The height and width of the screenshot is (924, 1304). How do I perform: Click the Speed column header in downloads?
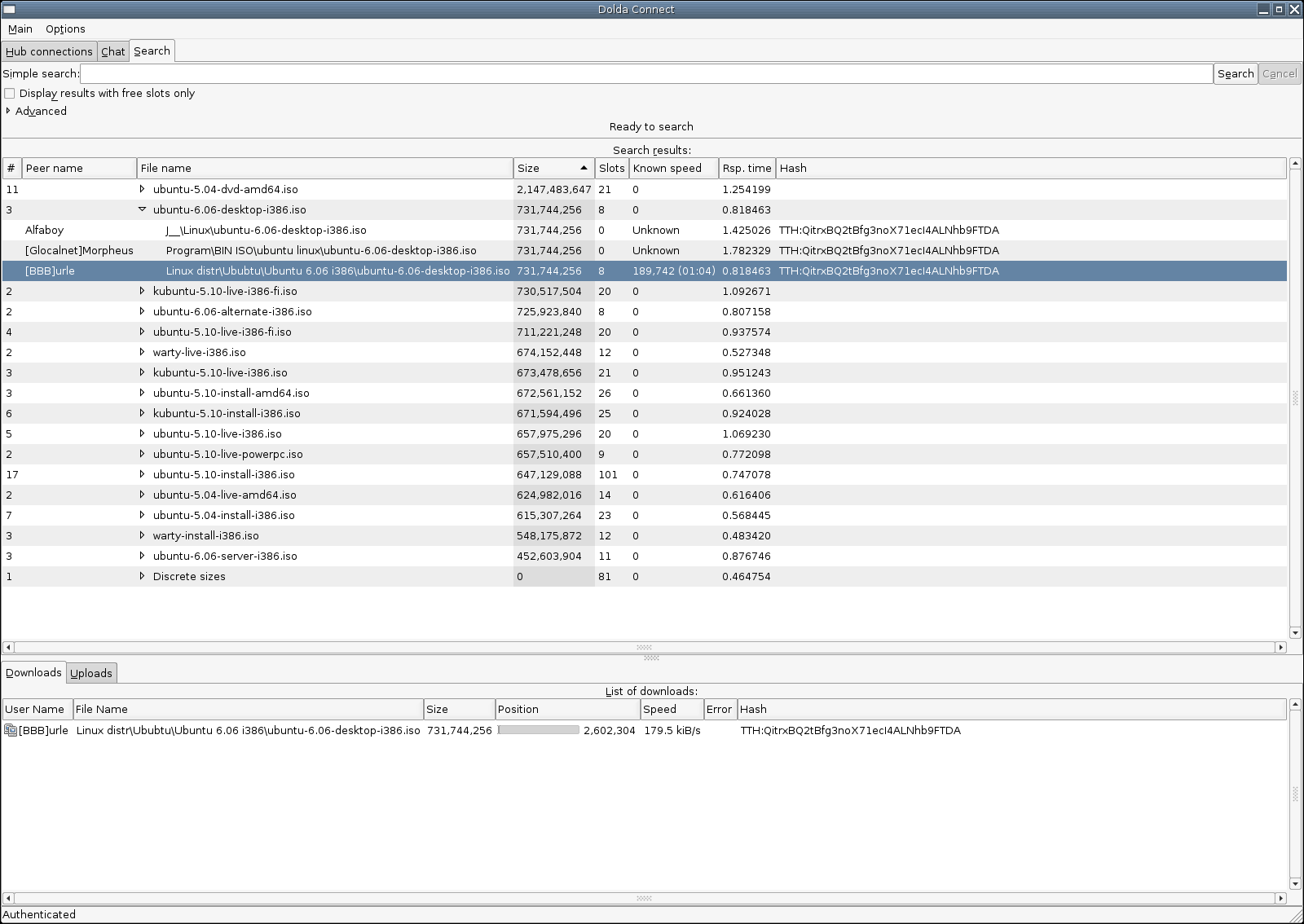(672, 709)
